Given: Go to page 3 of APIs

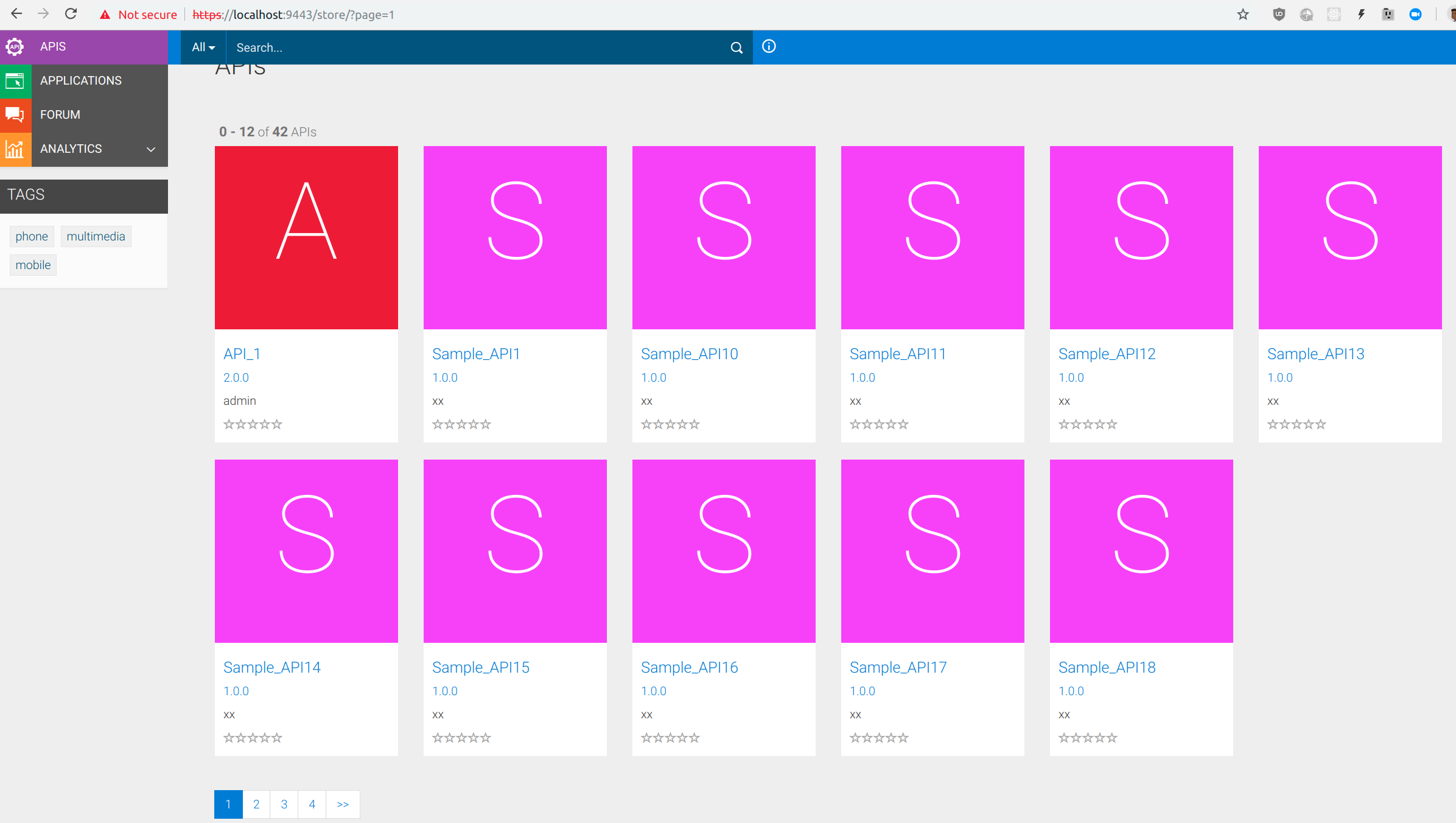Looking at the screenshot, I should coord(284,804).
